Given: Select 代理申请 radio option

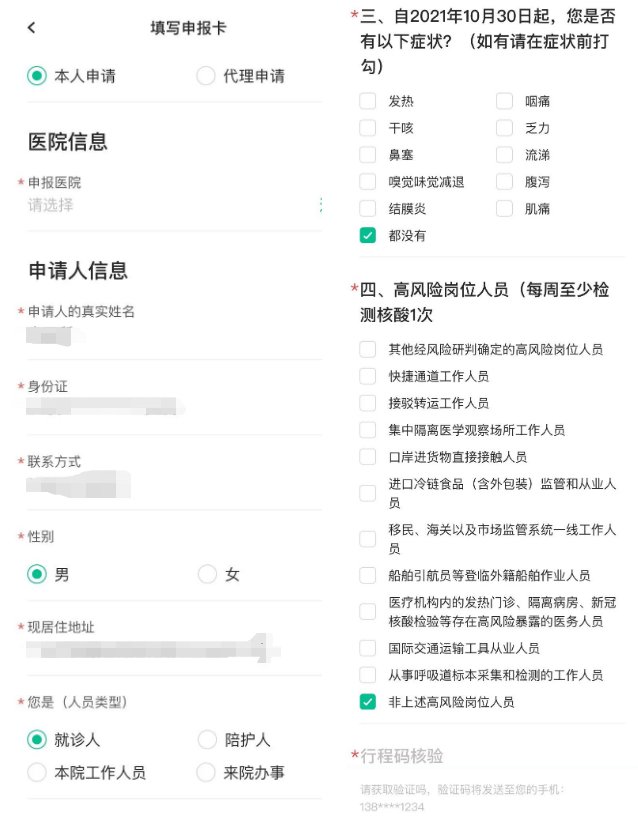Looking at the screenshot, I should coord(207,76).
